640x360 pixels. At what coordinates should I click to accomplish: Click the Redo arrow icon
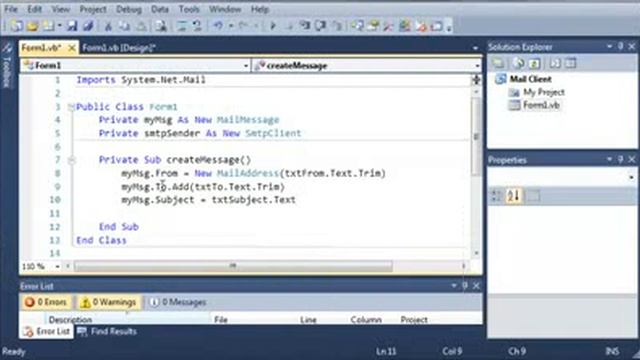point(244,27)
